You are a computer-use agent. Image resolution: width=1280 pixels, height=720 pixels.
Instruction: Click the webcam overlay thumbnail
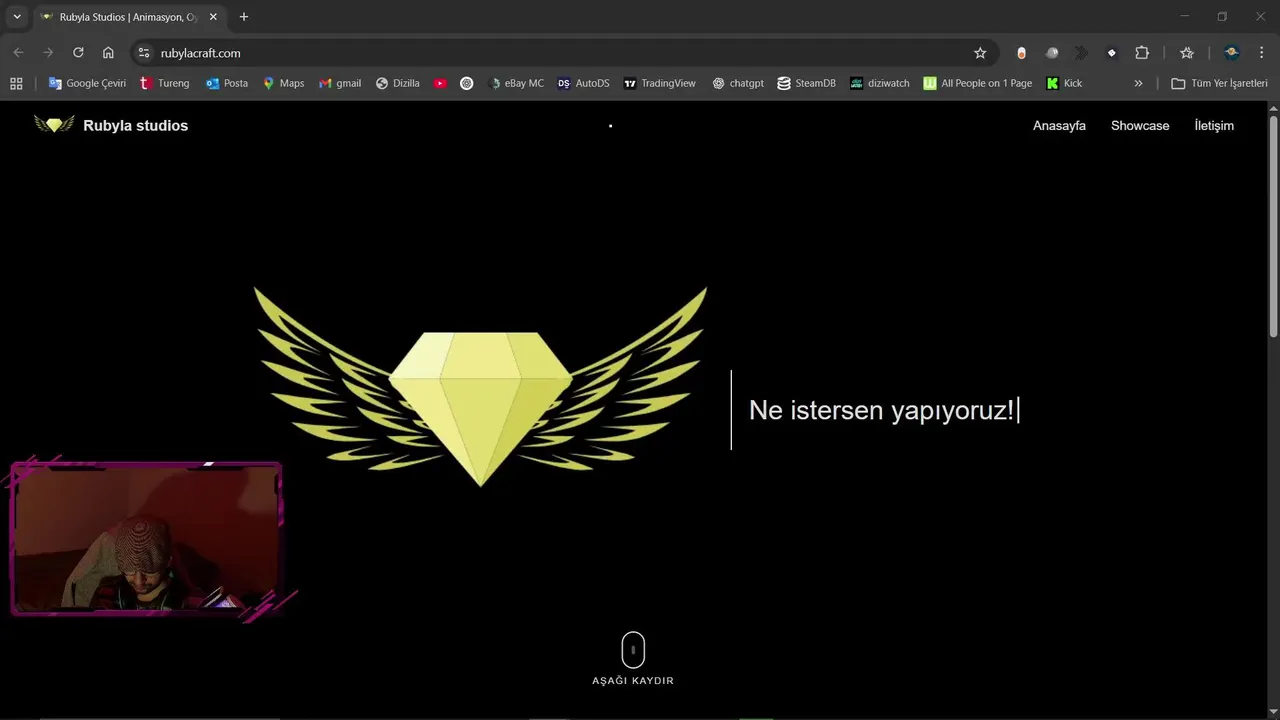click(x=146, y=538)
